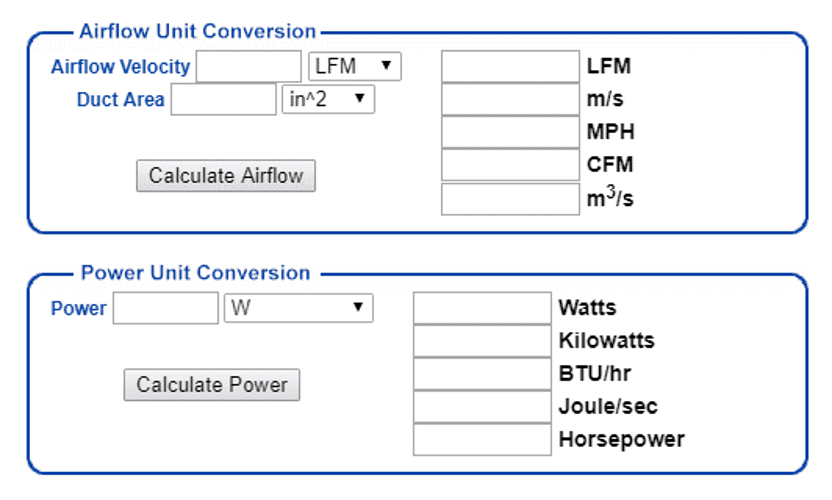Select the Kilowatts output field
This screenshot has height=500, width=832.
tap(482, 341)
